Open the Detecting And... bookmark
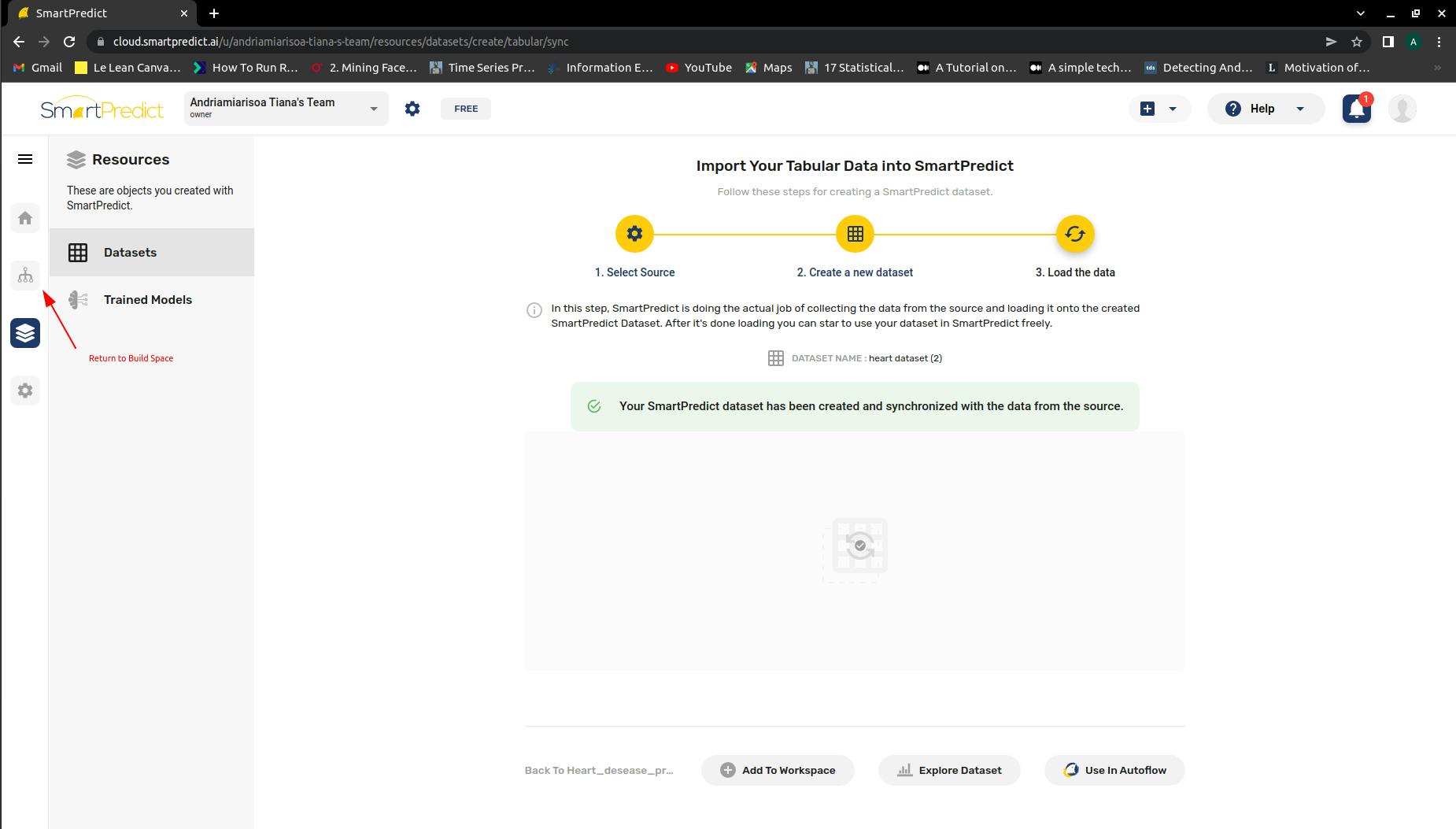This screenshot has height=829, width=1456. click(x=1199, y=68)
